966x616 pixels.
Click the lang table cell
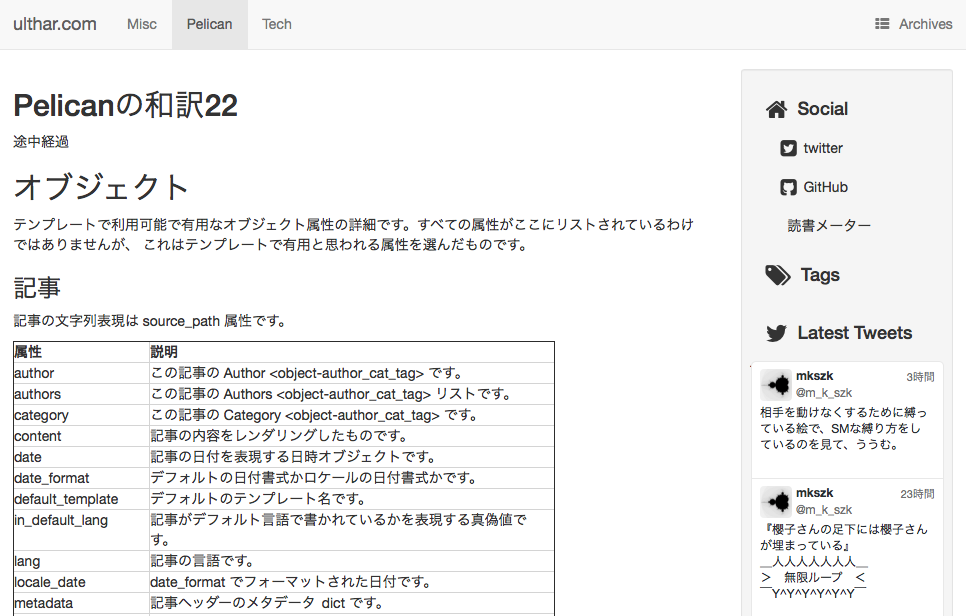coord(81,561)
